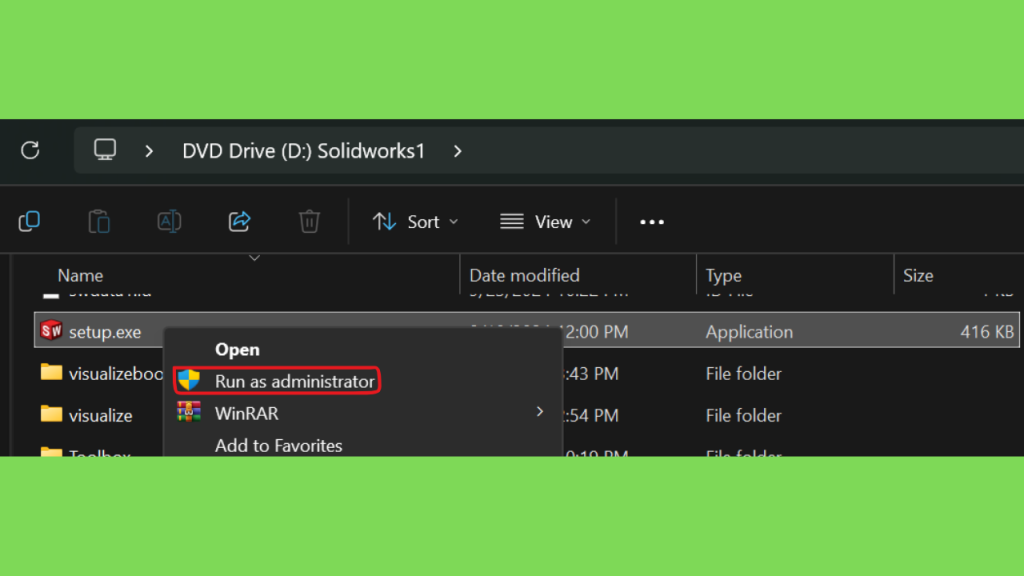Click the Application type cell of setup.exe

(x=749, y=332)
